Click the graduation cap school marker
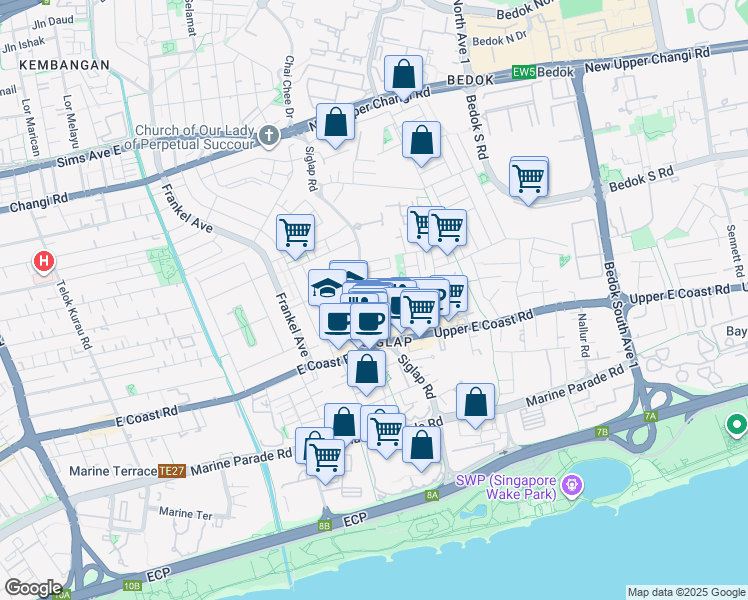 click(327, 288)
